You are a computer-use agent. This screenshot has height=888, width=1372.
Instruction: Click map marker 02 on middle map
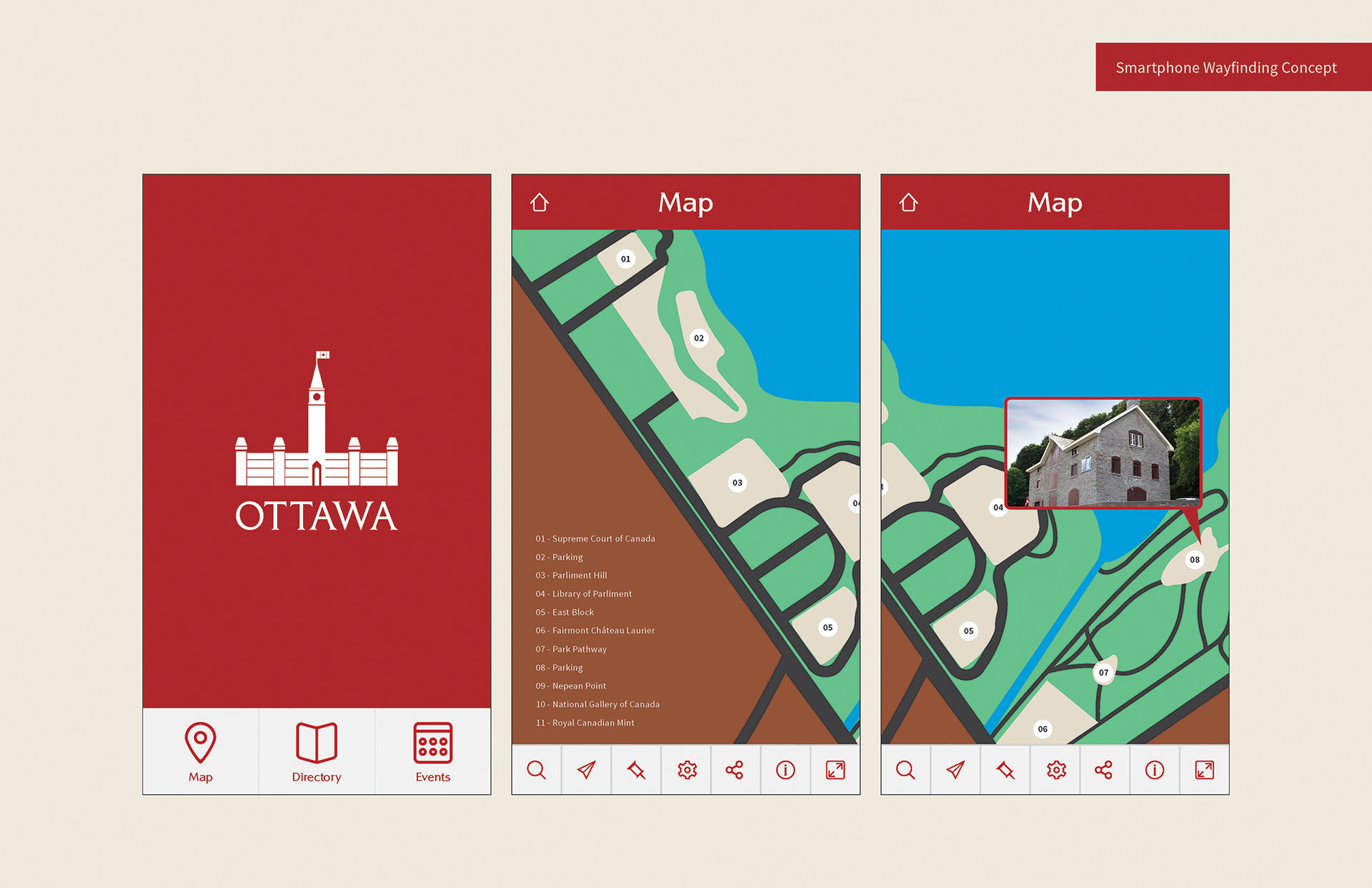[699, 338]
